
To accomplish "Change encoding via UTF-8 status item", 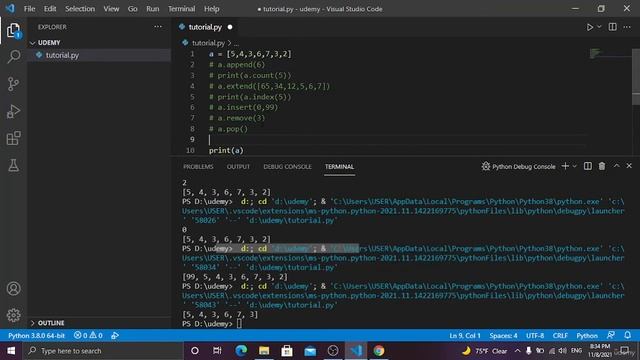I will (x=535, y=336).
